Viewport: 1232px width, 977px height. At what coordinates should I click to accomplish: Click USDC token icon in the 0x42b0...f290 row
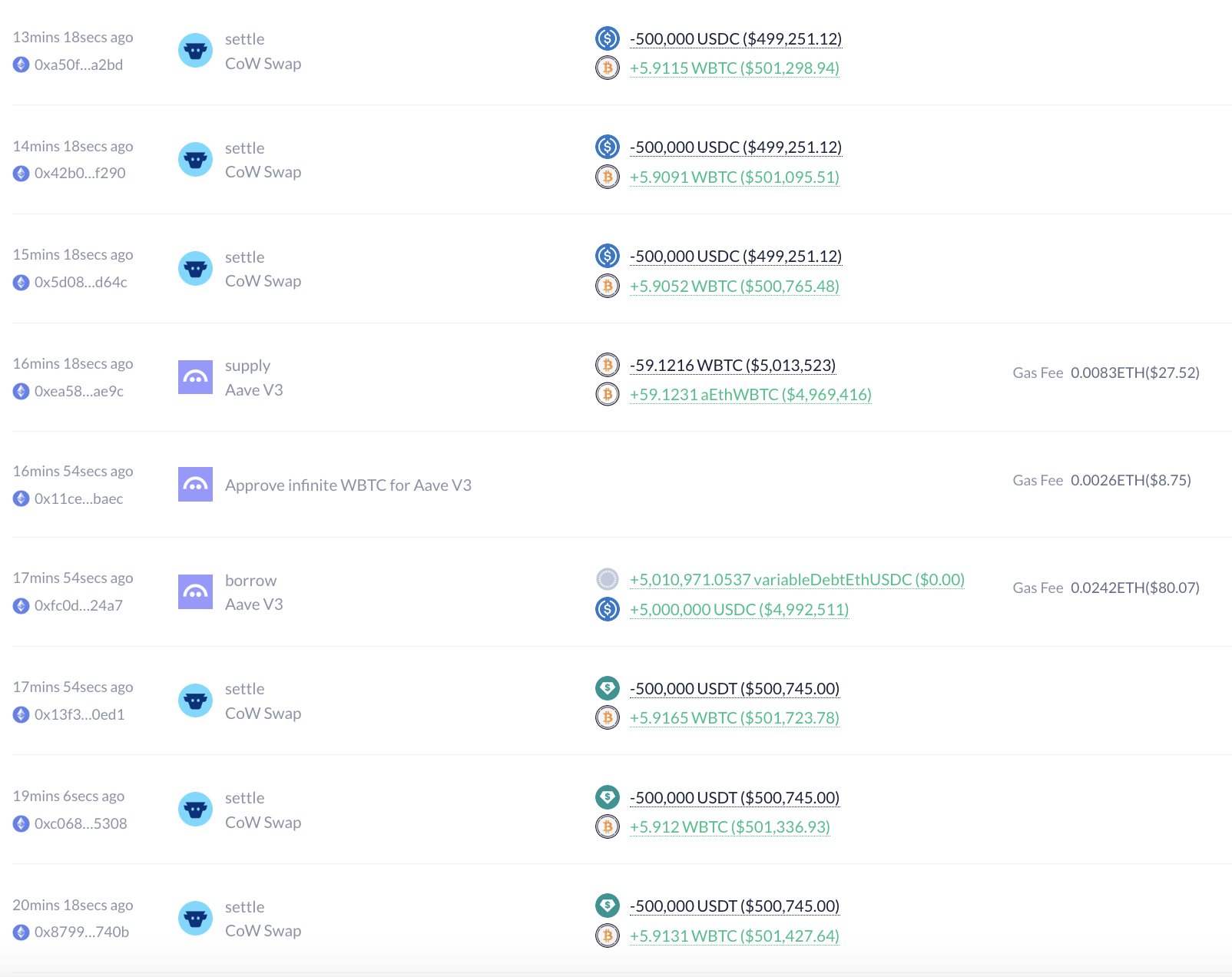608,146
